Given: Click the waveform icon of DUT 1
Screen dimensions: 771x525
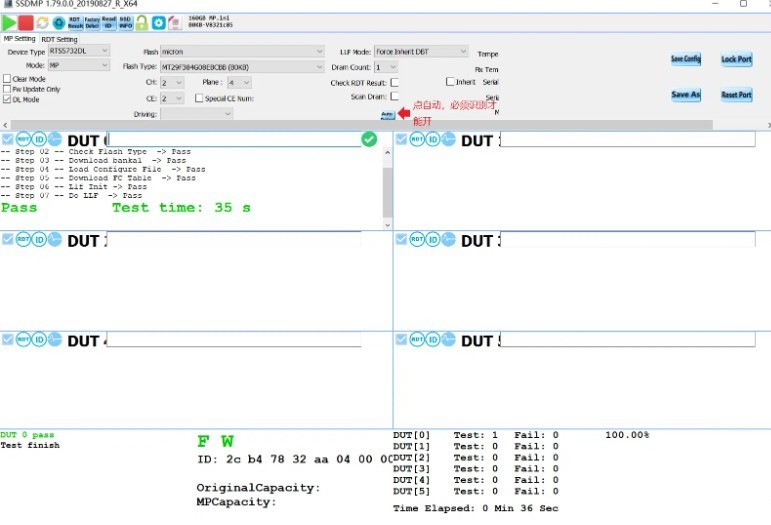Looking at the screenshot, I should point(448,139).
